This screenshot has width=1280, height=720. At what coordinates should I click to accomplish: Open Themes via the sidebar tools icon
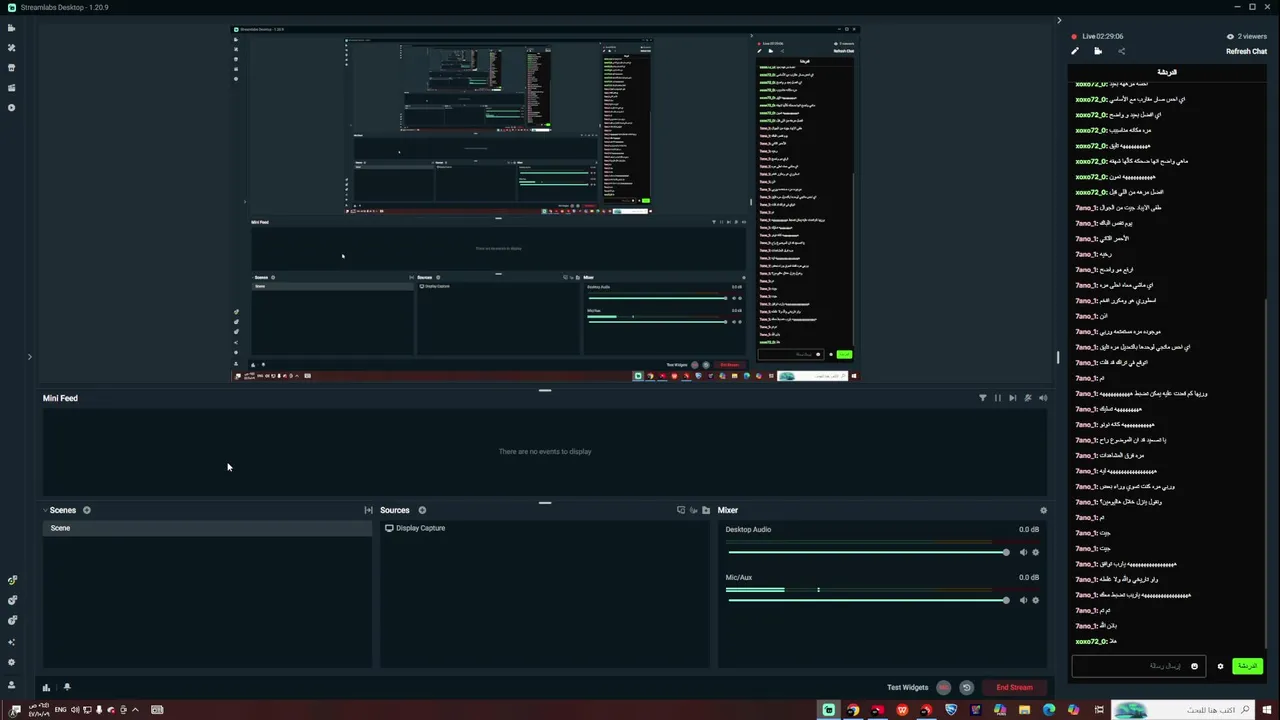pyautogui.click(x=12, y=47)
